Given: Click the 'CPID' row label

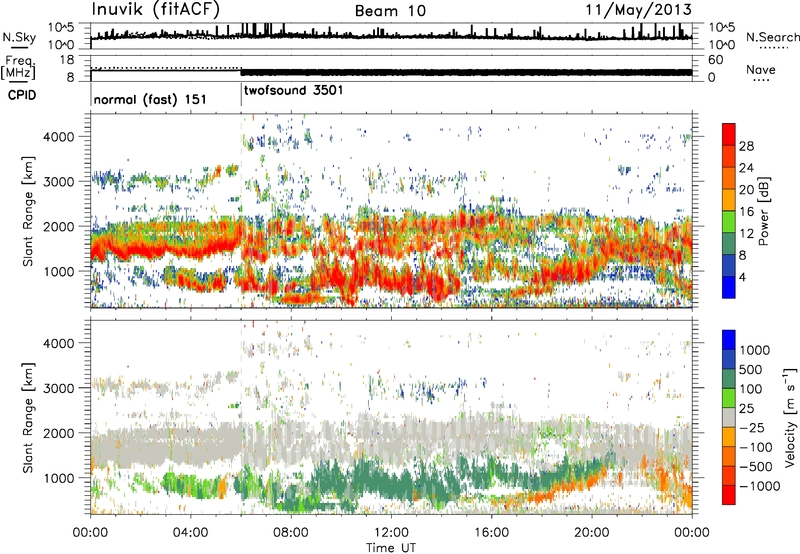Looking at the screenshot, I should click(x=22, y=95).
